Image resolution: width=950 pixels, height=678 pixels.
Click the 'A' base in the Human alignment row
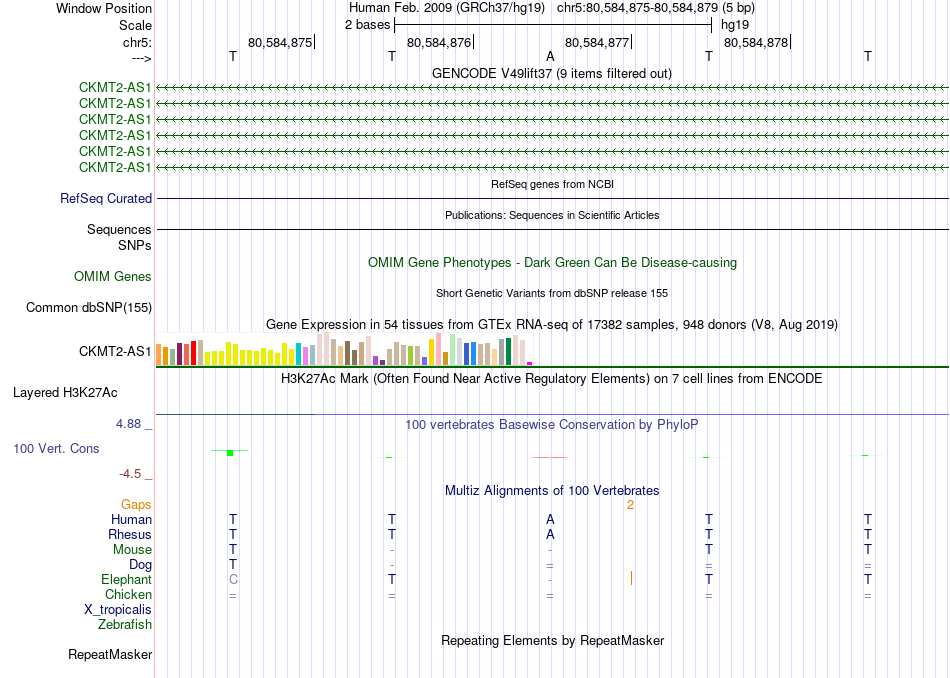[550, 519]
